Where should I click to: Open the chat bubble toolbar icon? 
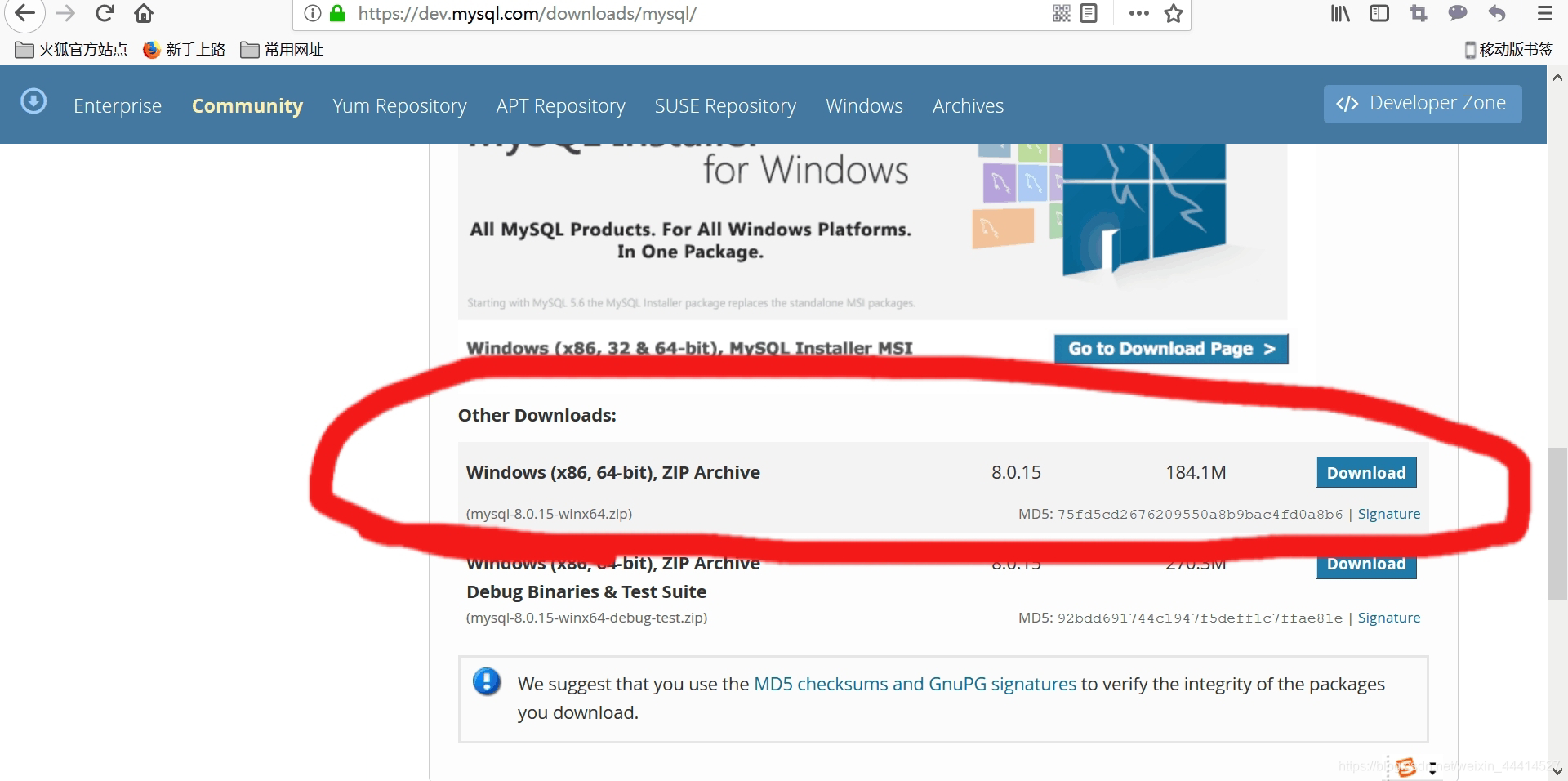(x=1458, y=13)
